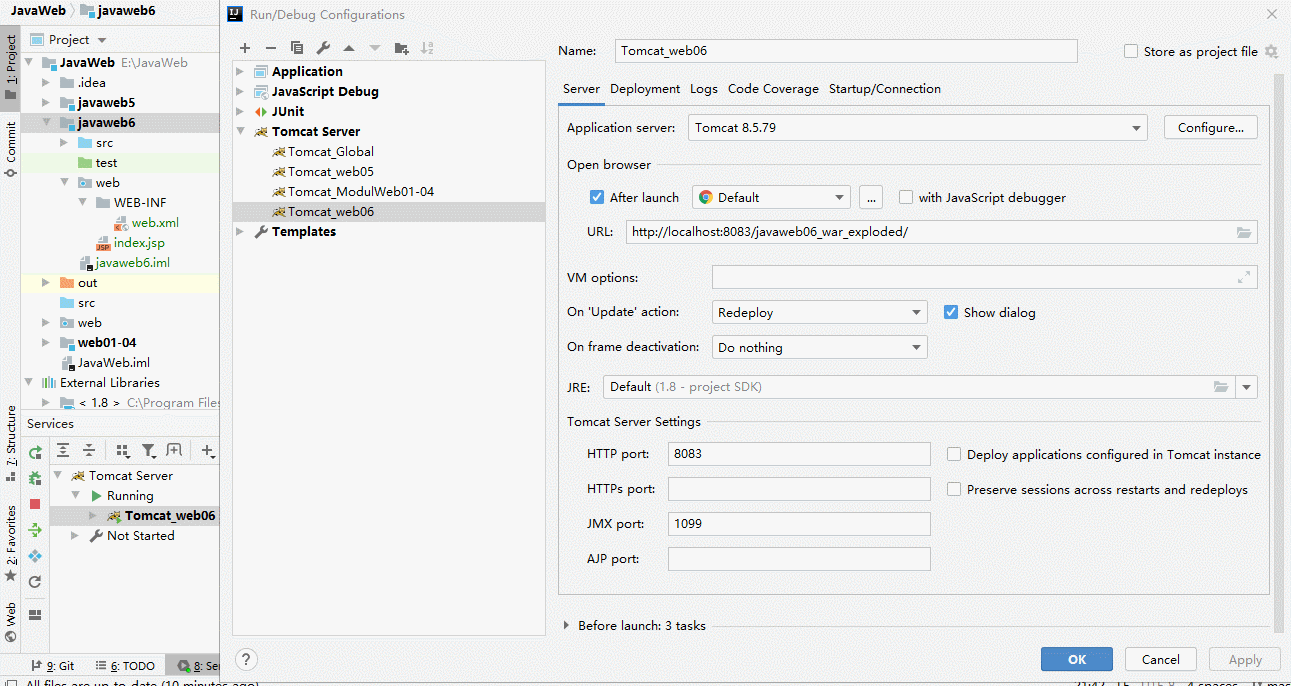Create a new configuration folder
Screen dimensions: 1291x686
click(x=401, y=48)
